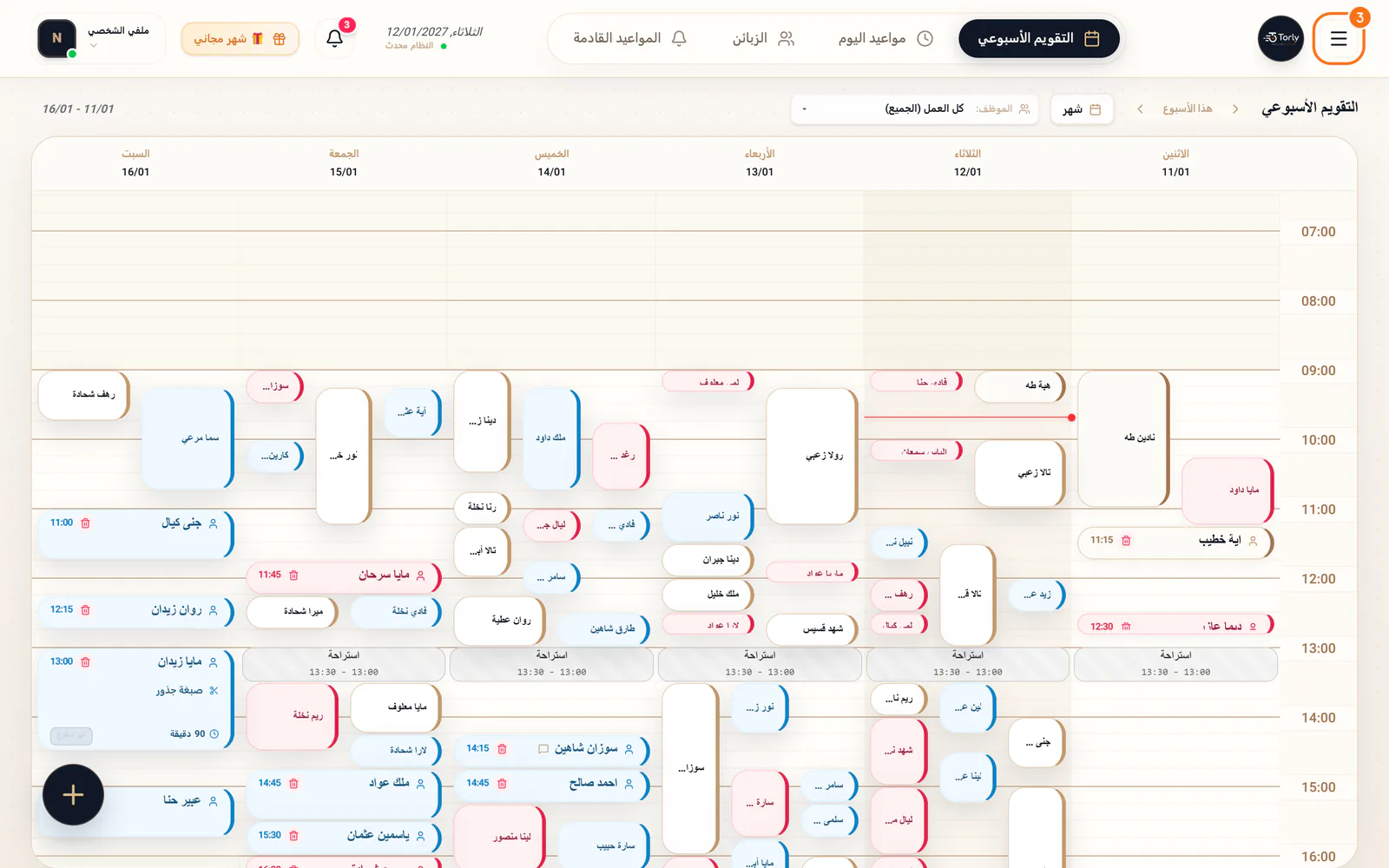The height and width of the screenshot is (868, 1389).
Task: Delete the احمد صالح 14:45 appointment
Action: 502,784
